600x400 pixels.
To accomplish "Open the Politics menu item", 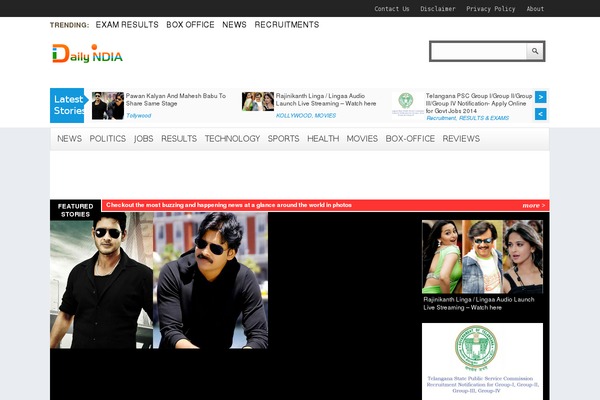I will point(108,139).
